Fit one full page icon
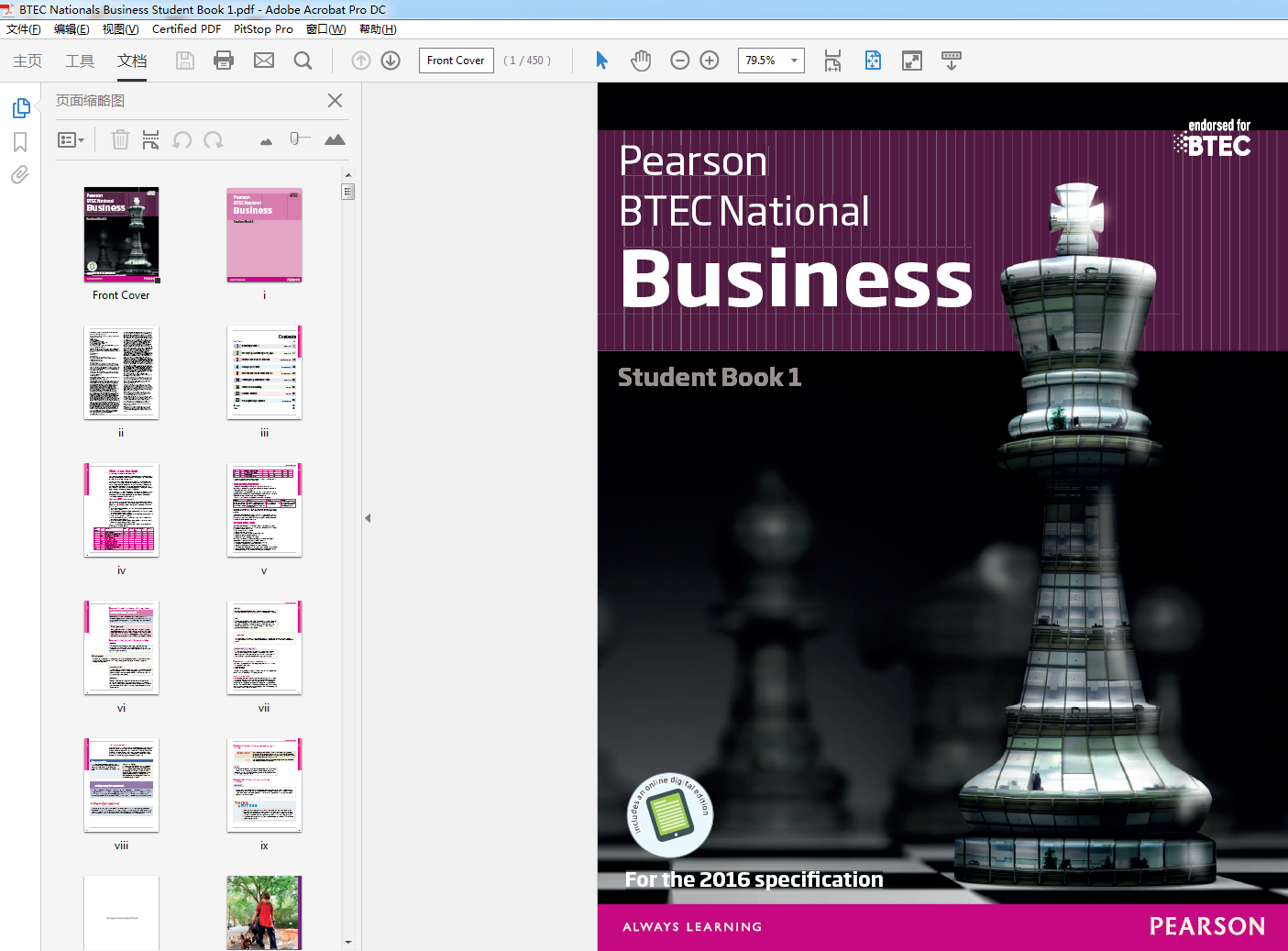 (x=873, y=61)
